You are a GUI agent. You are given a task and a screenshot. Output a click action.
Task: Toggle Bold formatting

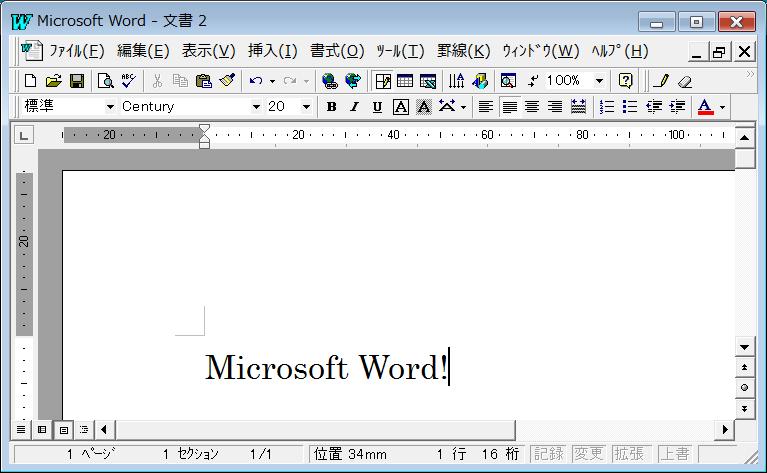[x=331, y=107]
